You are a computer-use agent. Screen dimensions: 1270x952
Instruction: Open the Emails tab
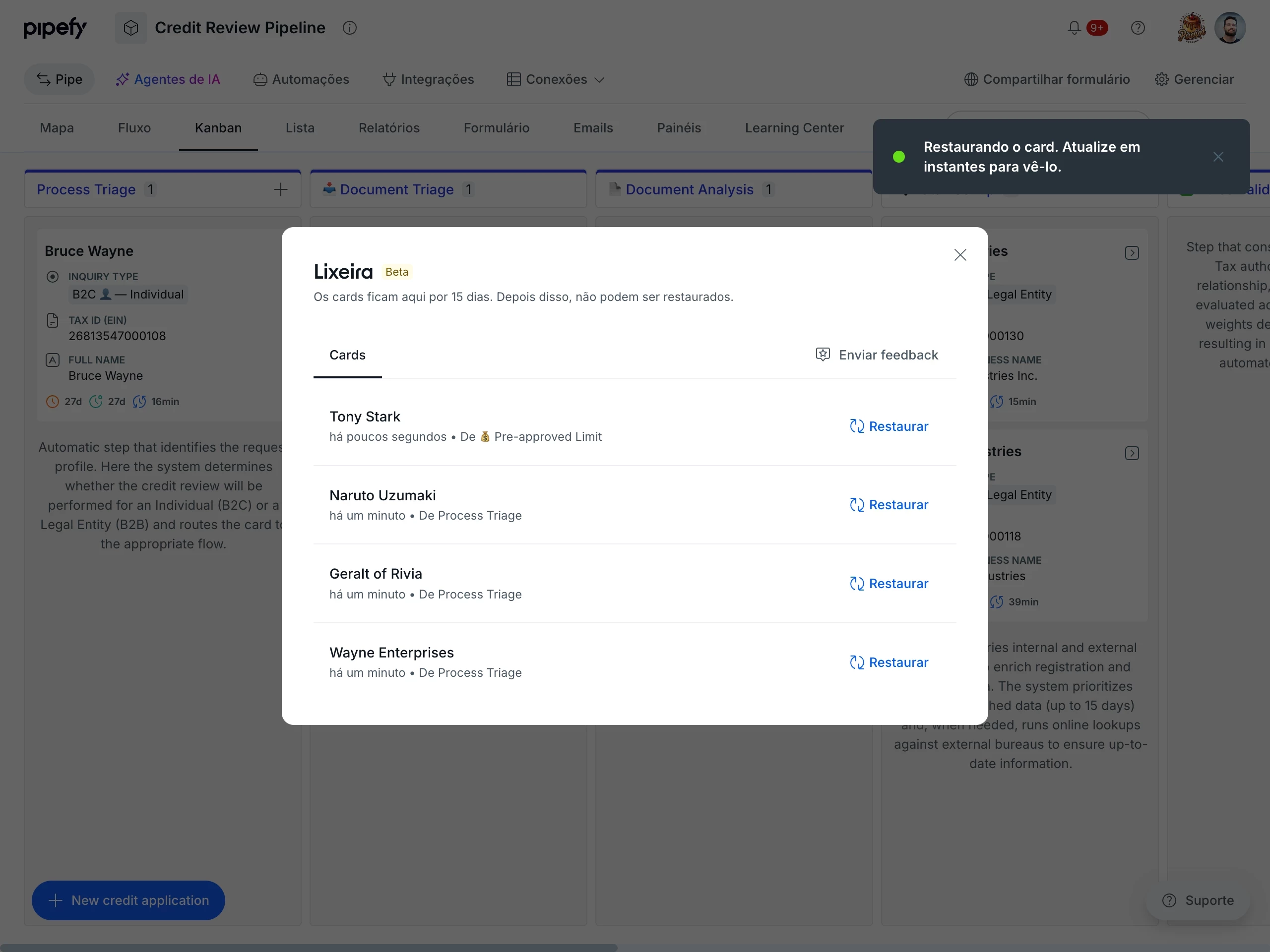pyautogui.click(x=593, y=128)
